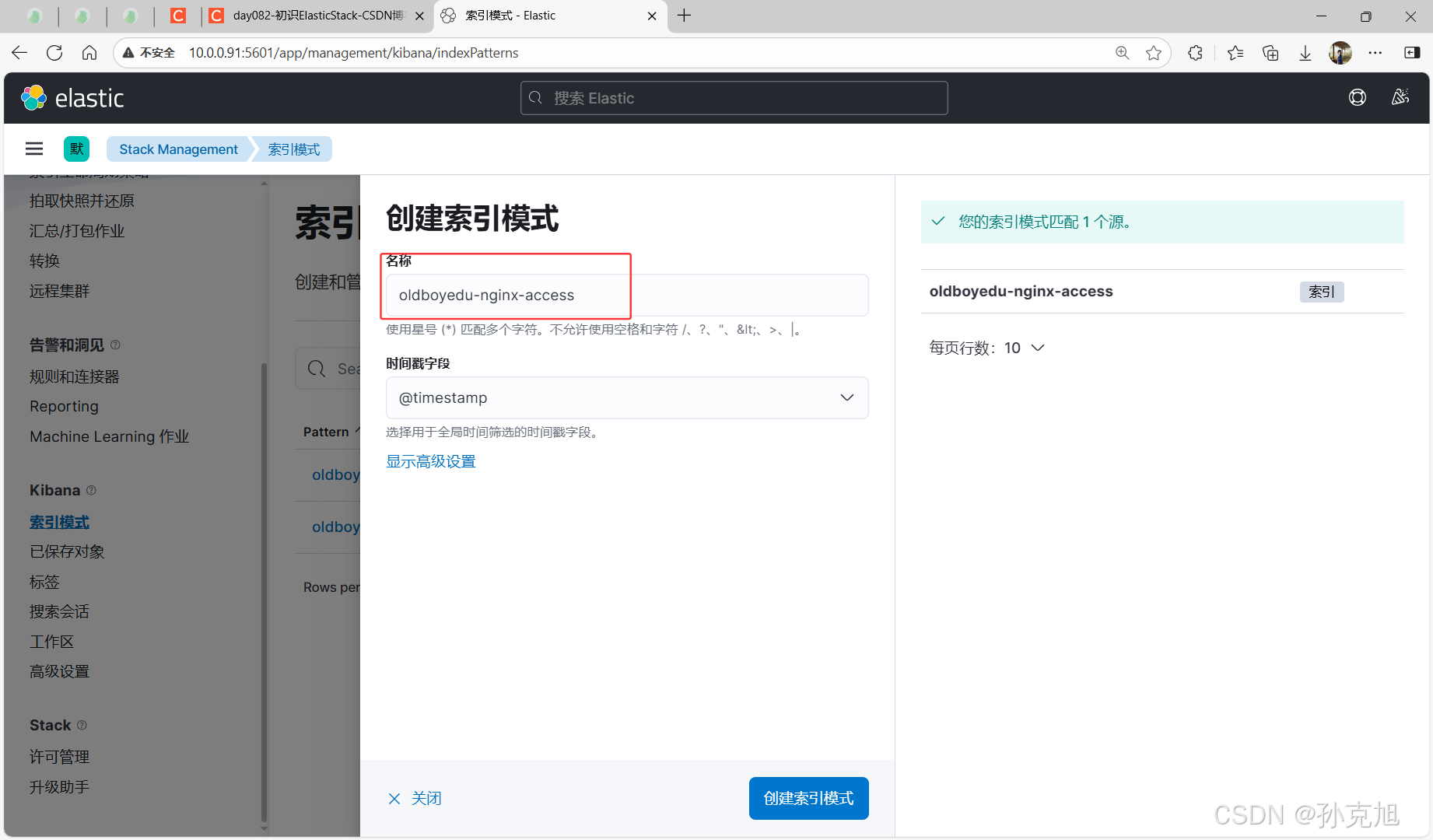Switch to the red C pinned tab
The image size is (1433, 840).
coord(178,16)
